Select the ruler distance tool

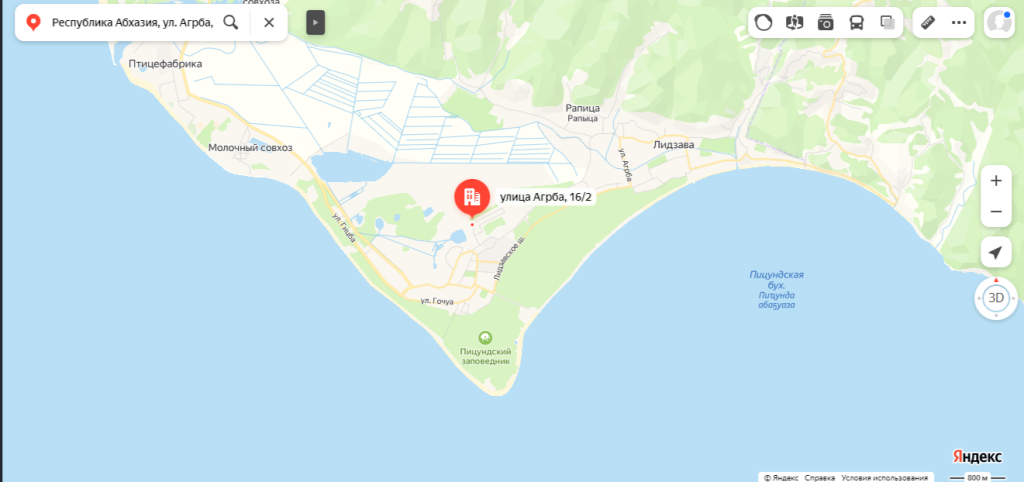coord(927,23)
